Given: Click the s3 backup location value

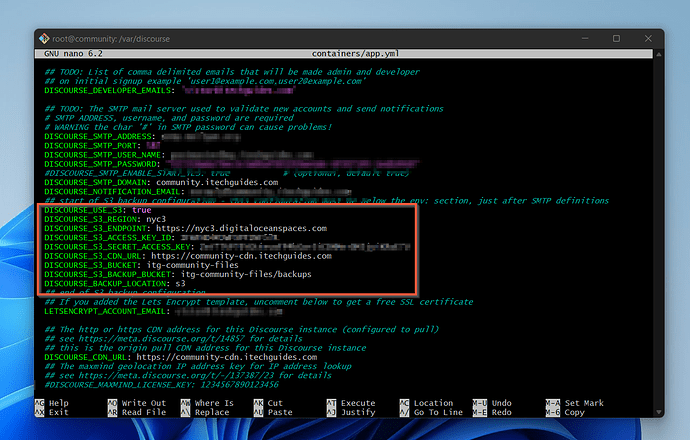Looking at the screenshot, I should [180, 284].
